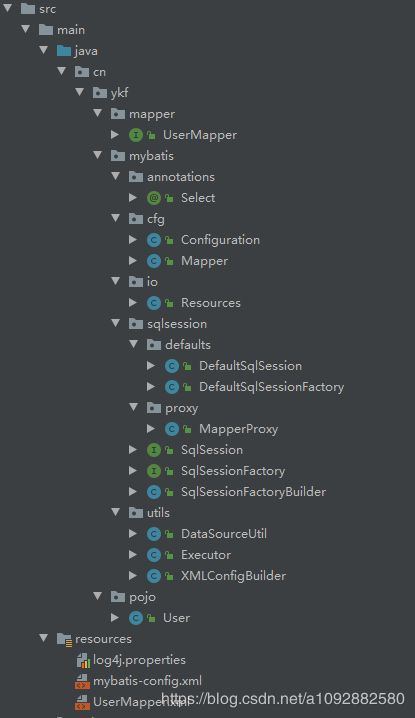Collapse the sqlsession package arrow
Viewport: 415px width, 718px height.
[116, 323]
